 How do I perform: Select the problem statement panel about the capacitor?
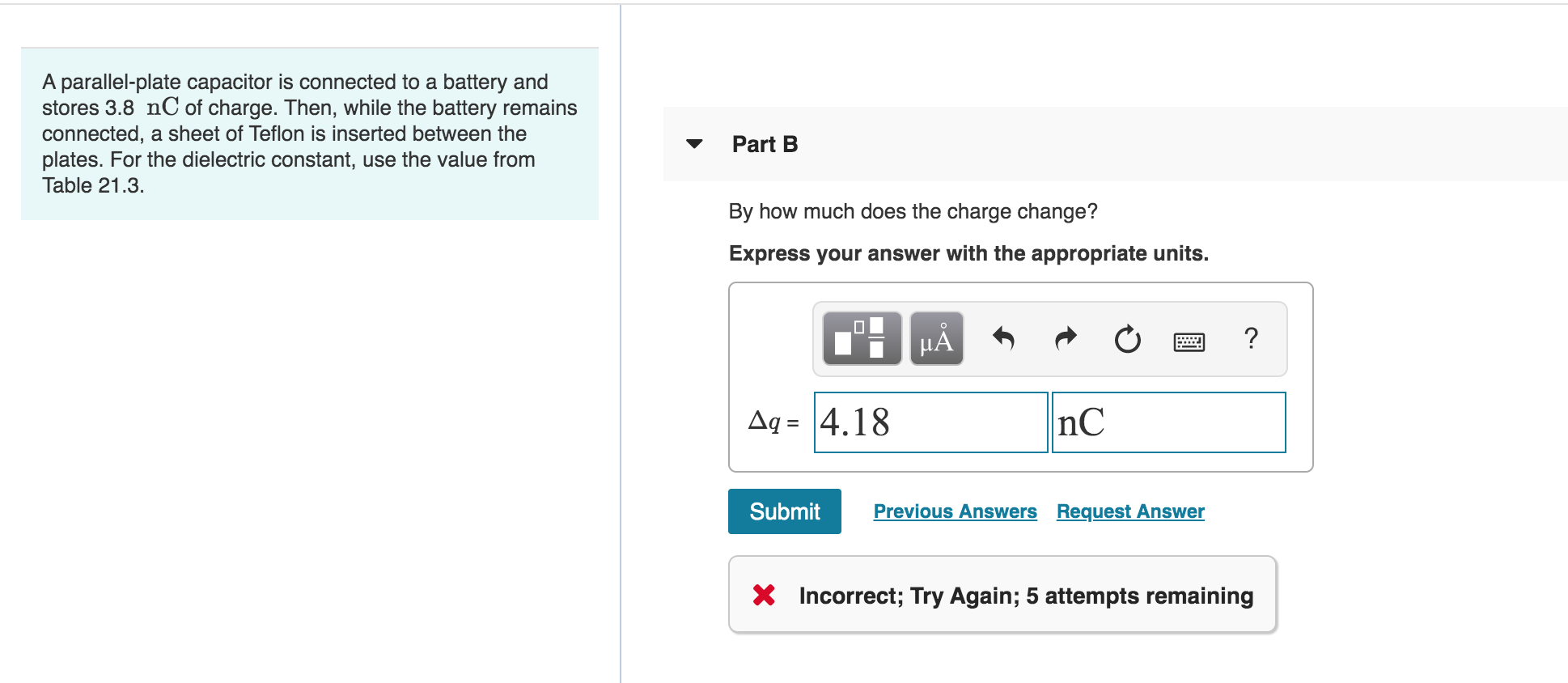[309, 134]
